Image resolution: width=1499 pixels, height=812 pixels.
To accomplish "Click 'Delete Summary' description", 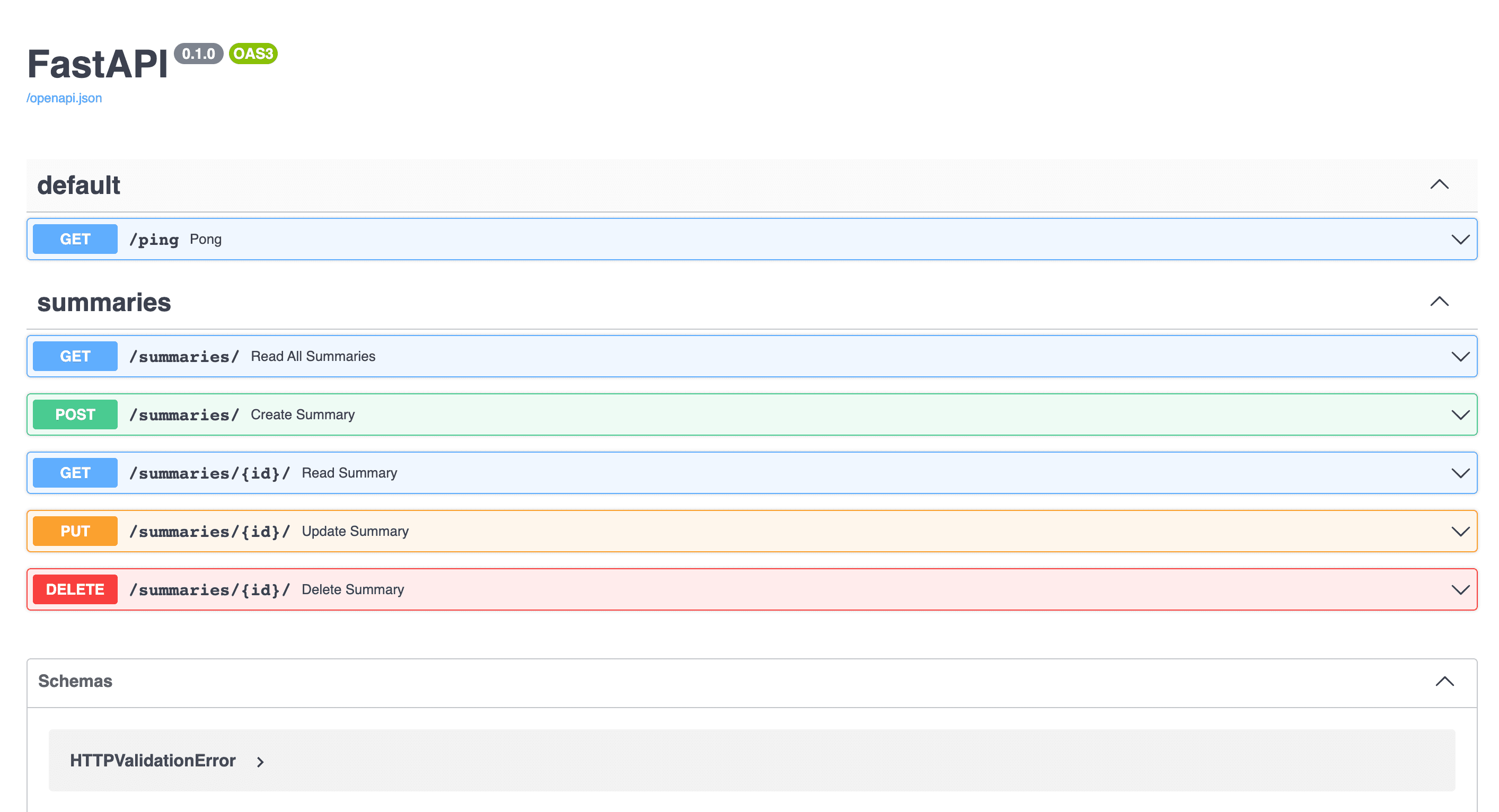I will (x=352, y=589).
